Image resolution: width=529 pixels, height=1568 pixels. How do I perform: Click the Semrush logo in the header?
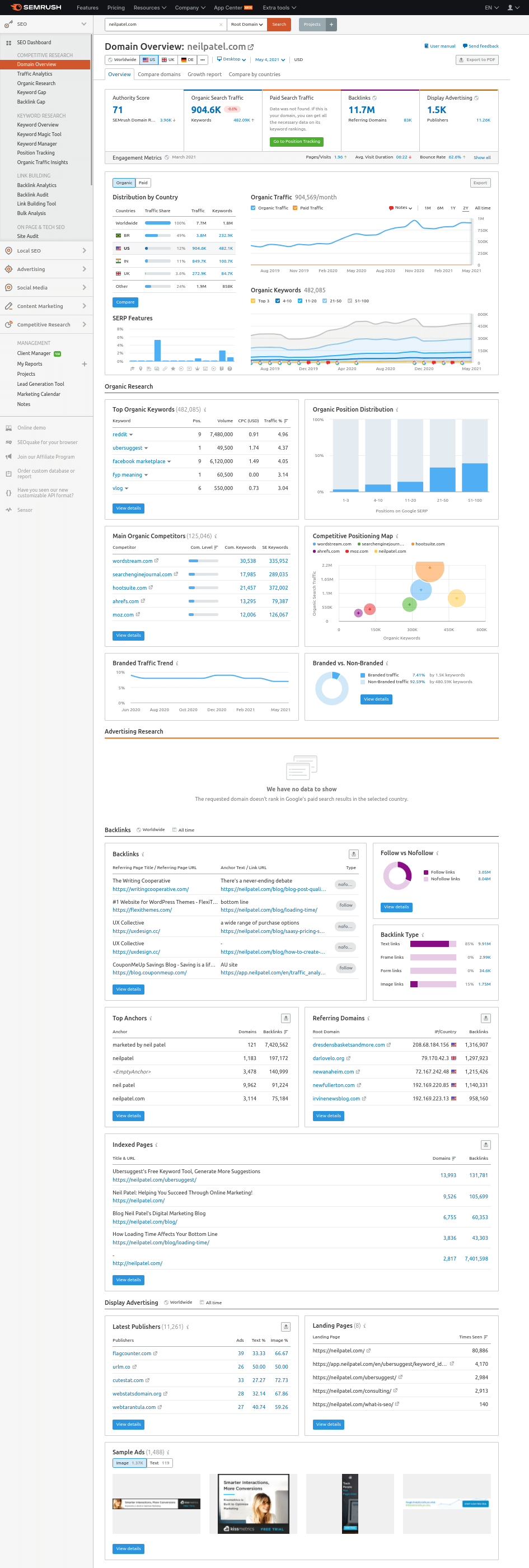35,7
